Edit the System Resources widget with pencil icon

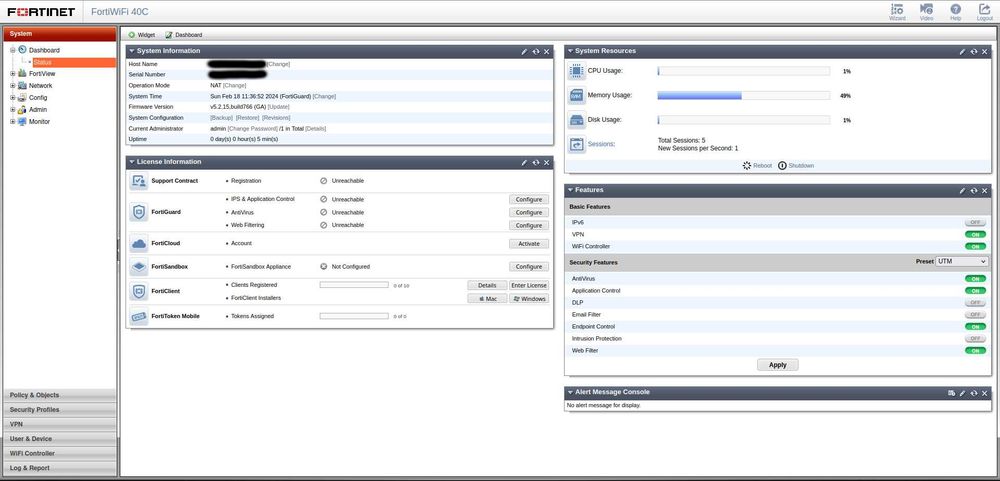(x=962, y=52)
